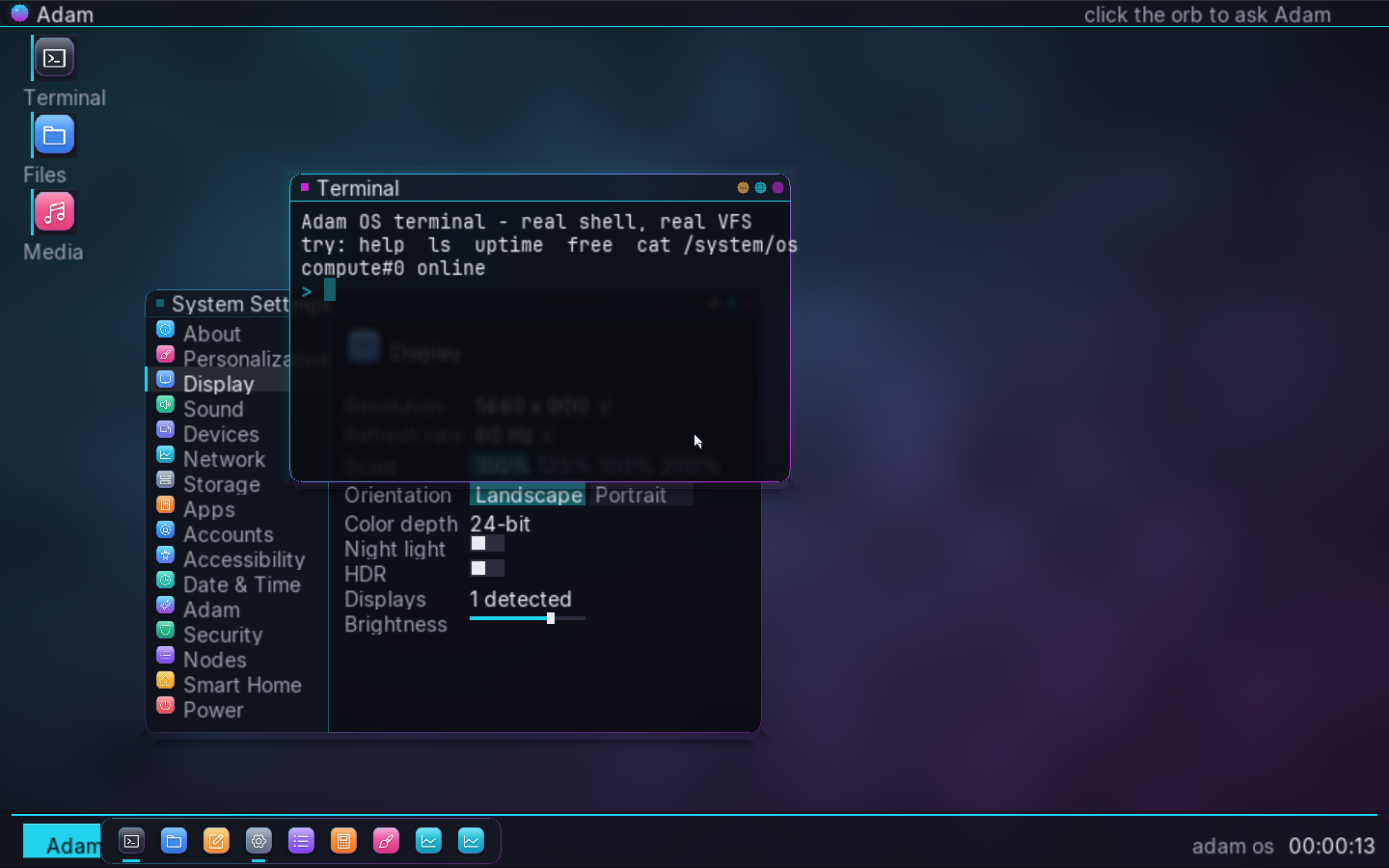Click the Orientation label in Display settings
Viewport: 1389px width, 868px height.
(397, 495)
